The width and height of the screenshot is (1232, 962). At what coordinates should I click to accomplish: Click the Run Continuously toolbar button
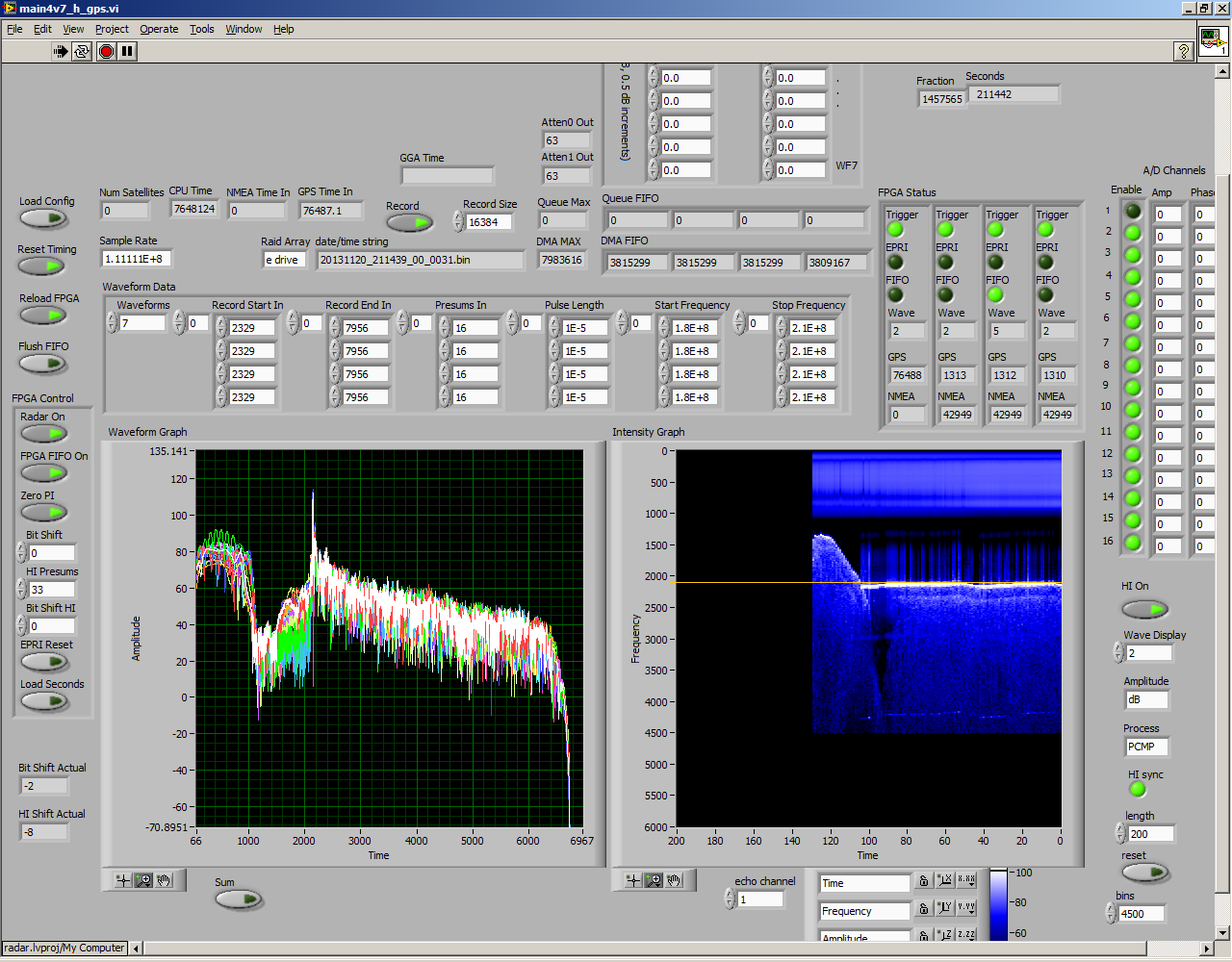tap(82, 51)
